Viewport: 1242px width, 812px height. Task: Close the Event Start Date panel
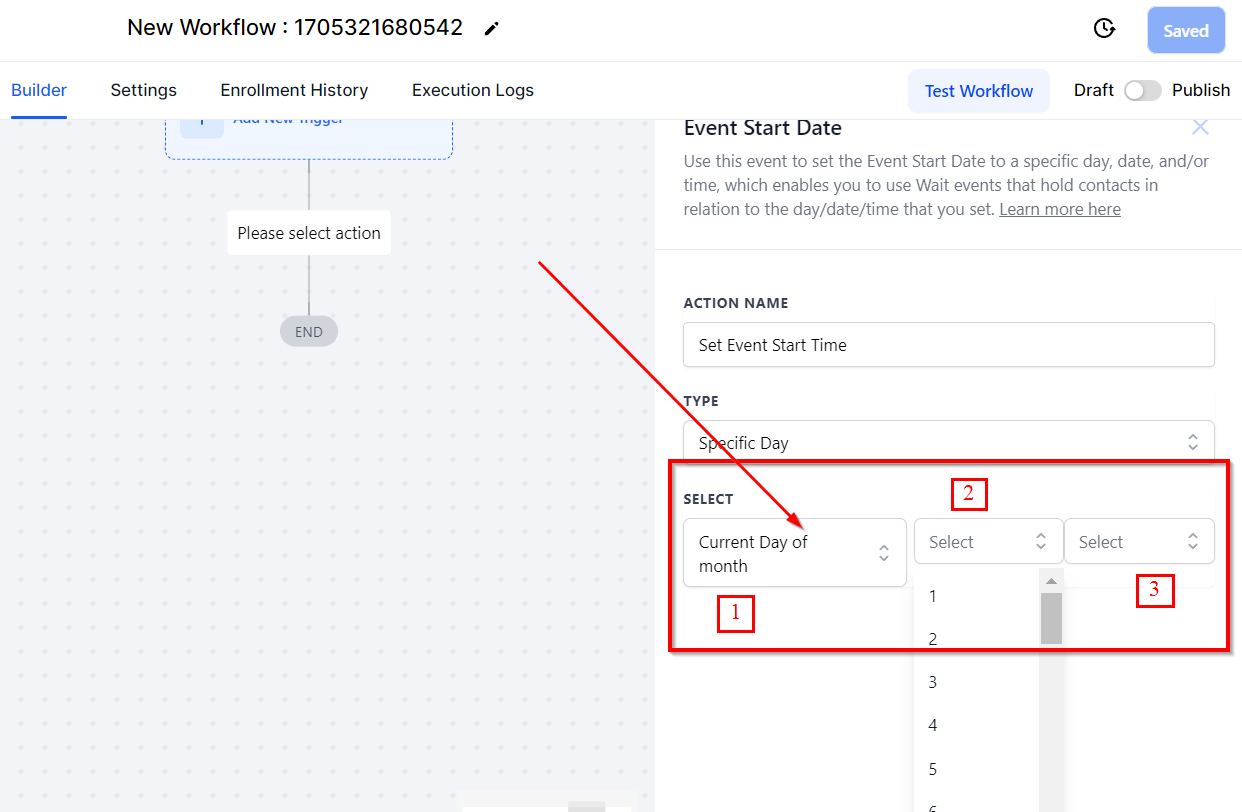pos(1200,127)
